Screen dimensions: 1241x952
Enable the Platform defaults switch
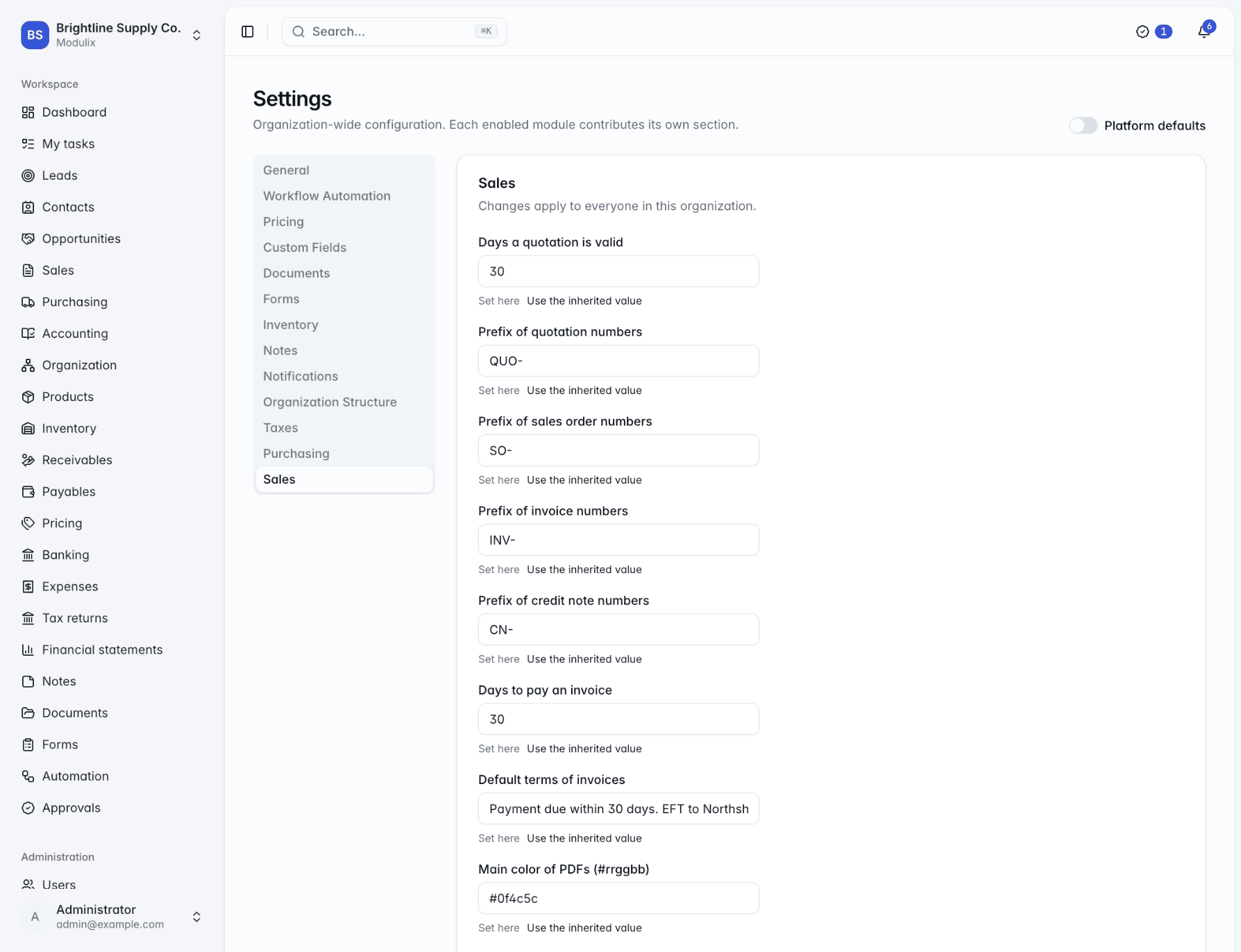tap(1083, 126)
